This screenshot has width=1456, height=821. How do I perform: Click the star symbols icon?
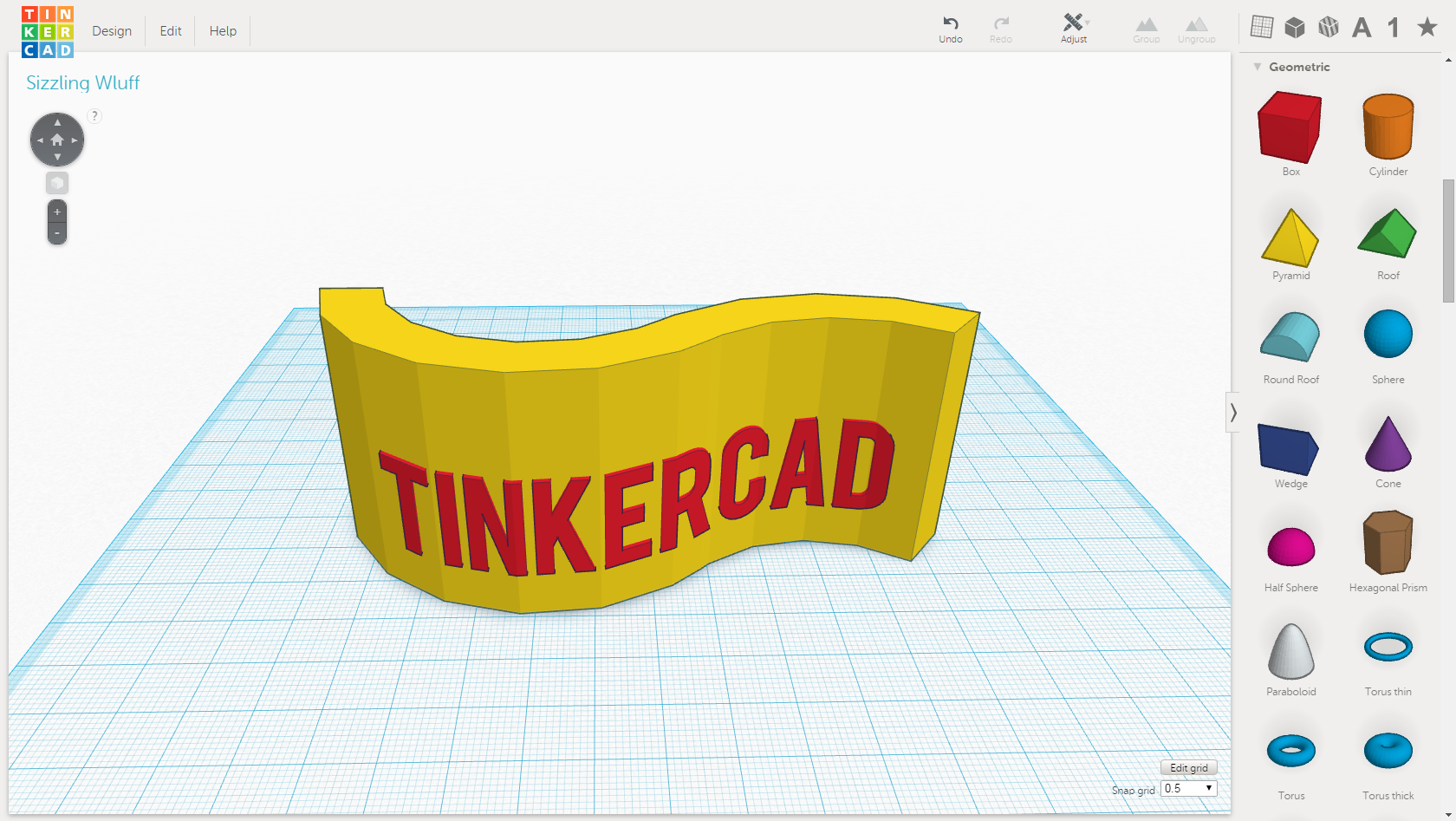click(x=1427, y=27)
